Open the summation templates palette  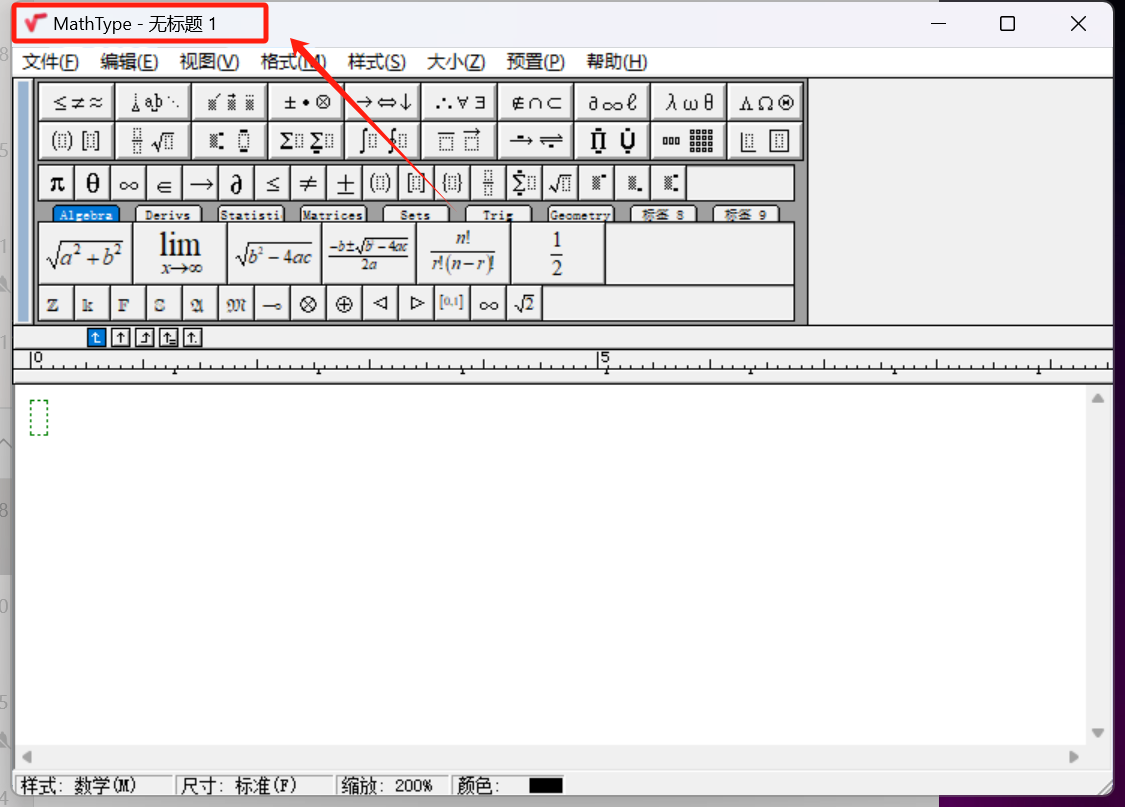[x=307, y=141]
